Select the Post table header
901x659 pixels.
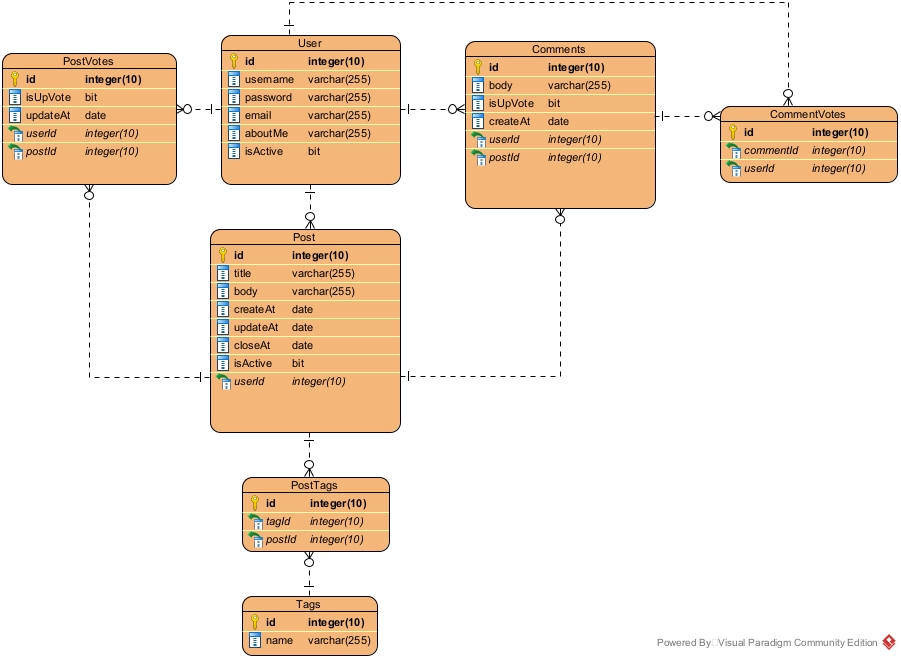tap(305, 237)
